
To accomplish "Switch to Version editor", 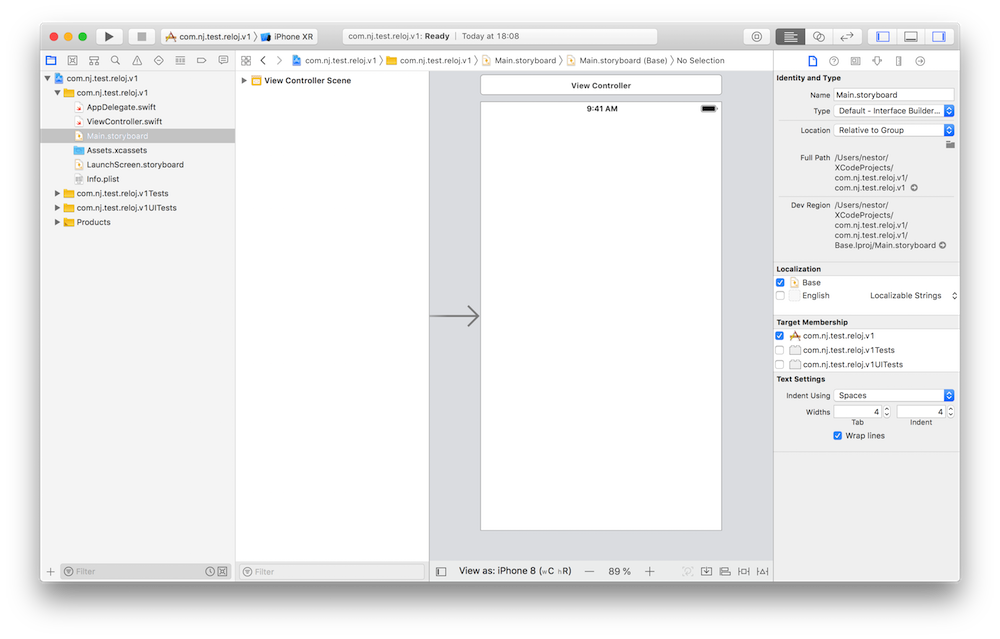I will click(846, 37).
